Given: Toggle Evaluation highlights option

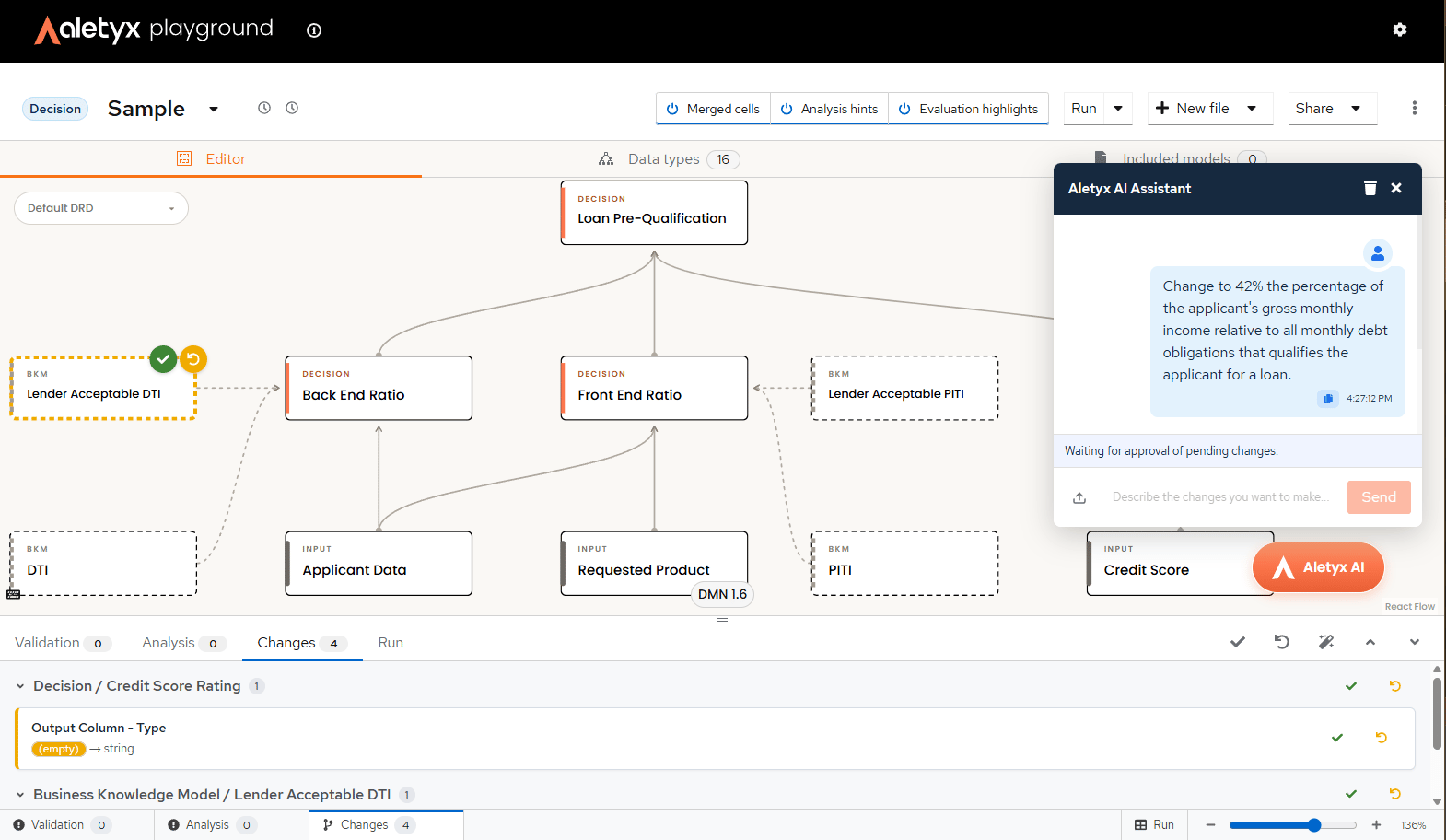Looking at the screenshot, I should tap(969, 109).
